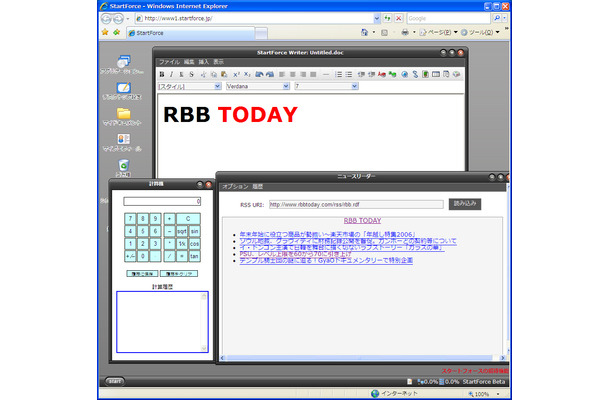
Task: Click calculator sin key
Action: point(195,231)
